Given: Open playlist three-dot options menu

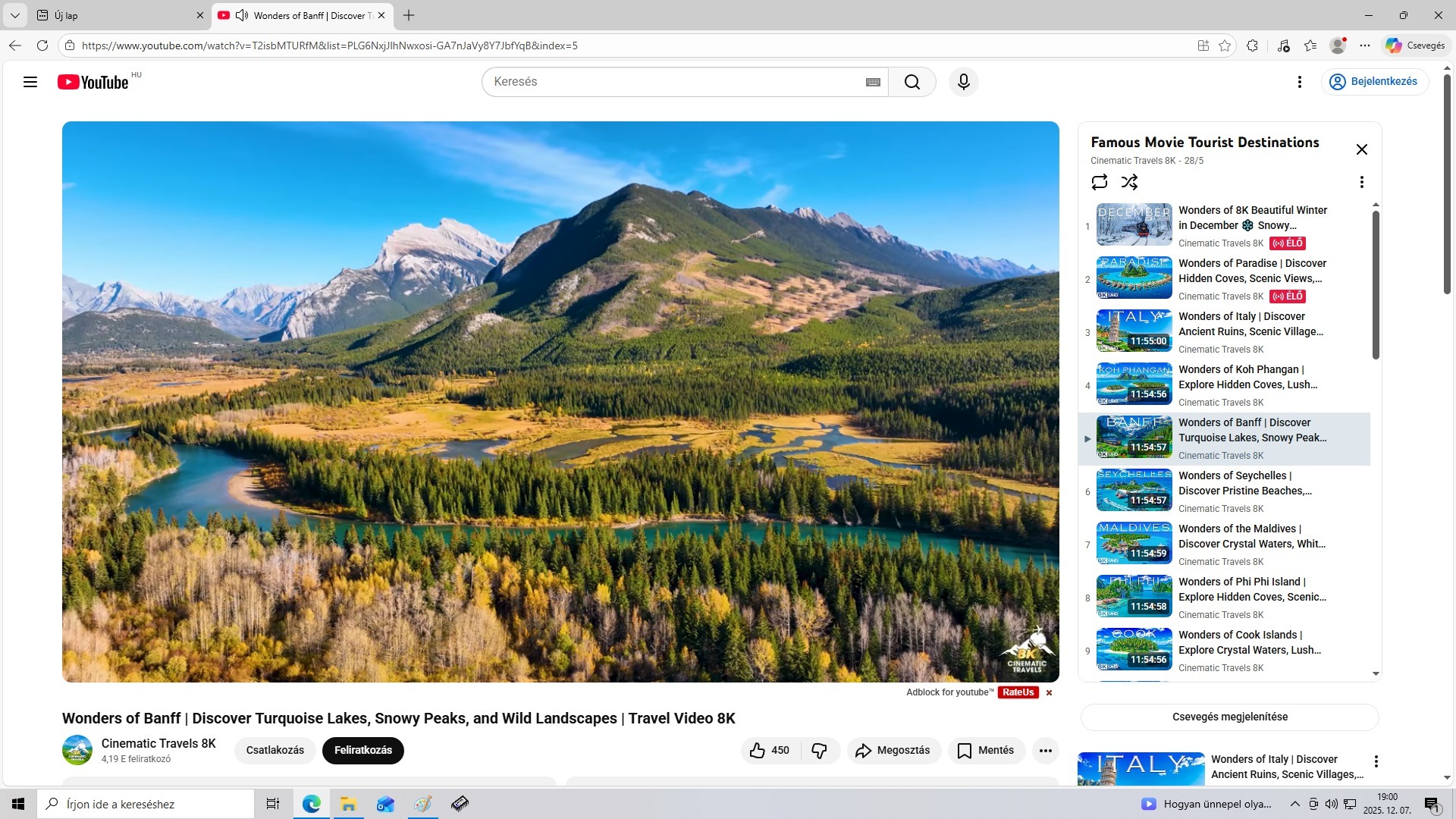Looking at the screenshot, I should 1361,182.
